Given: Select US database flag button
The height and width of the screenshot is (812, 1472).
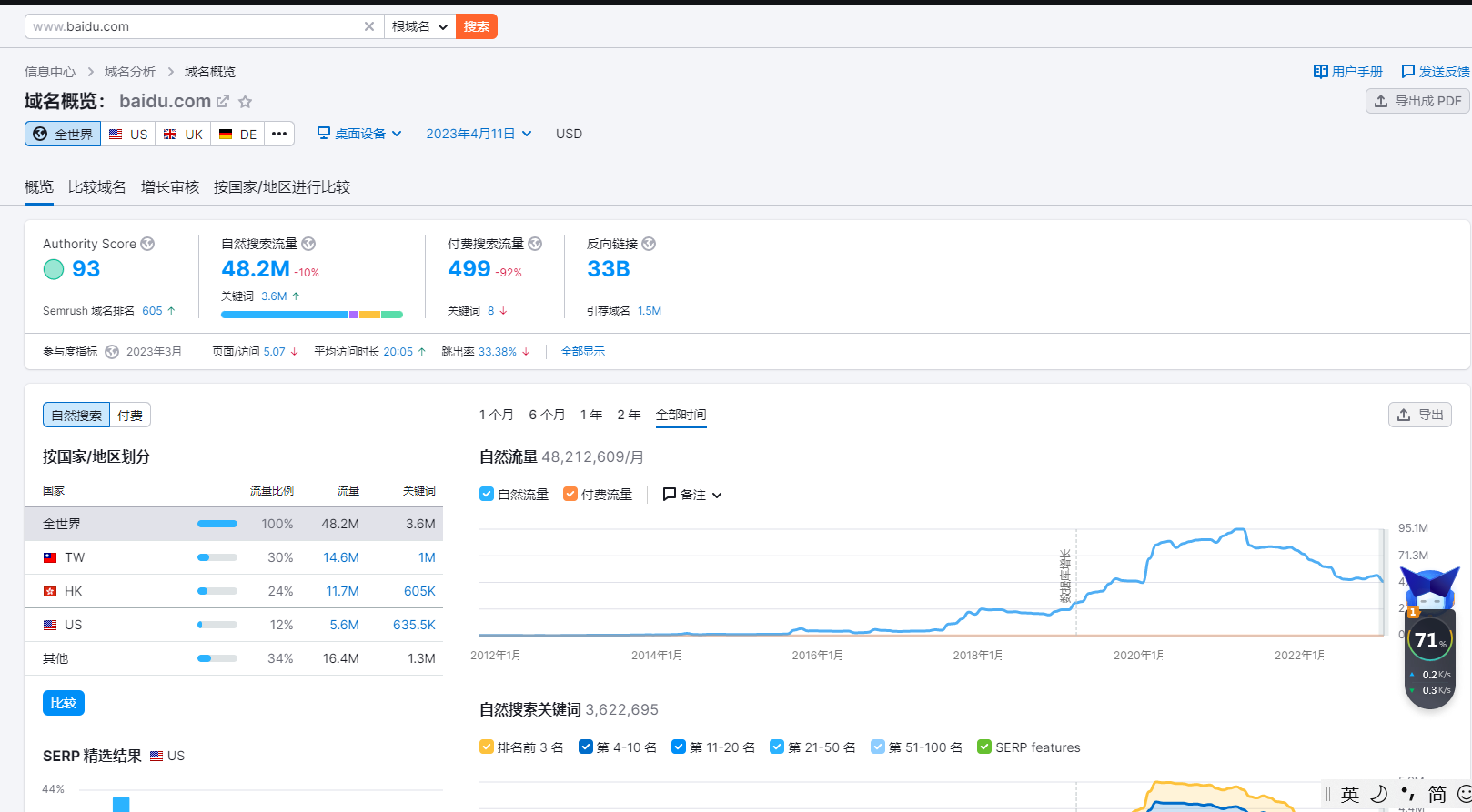Looking at the screenshot, I should (x=128, y=134).
